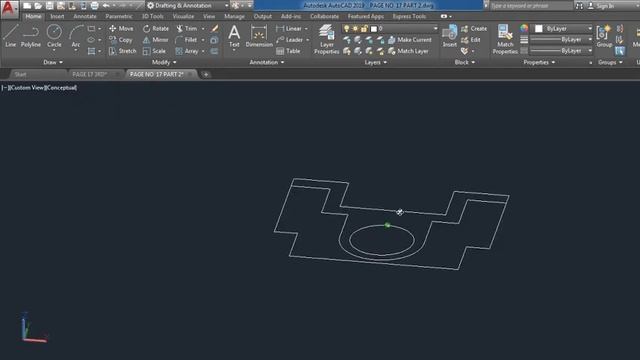Click the Scale tool
The width and height of the screenshot is (640, 360).
tap(154, 51)
